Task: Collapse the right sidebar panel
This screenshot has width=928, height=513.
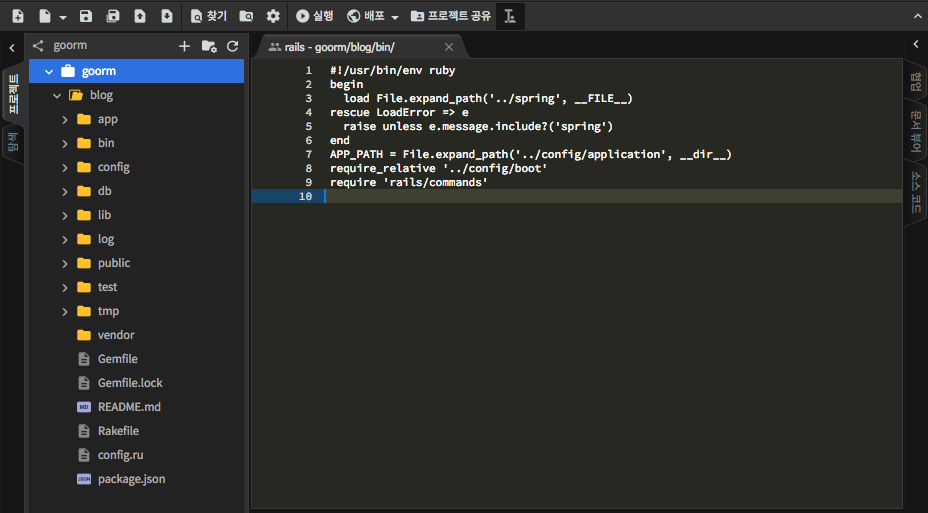Action: point(915,45)
